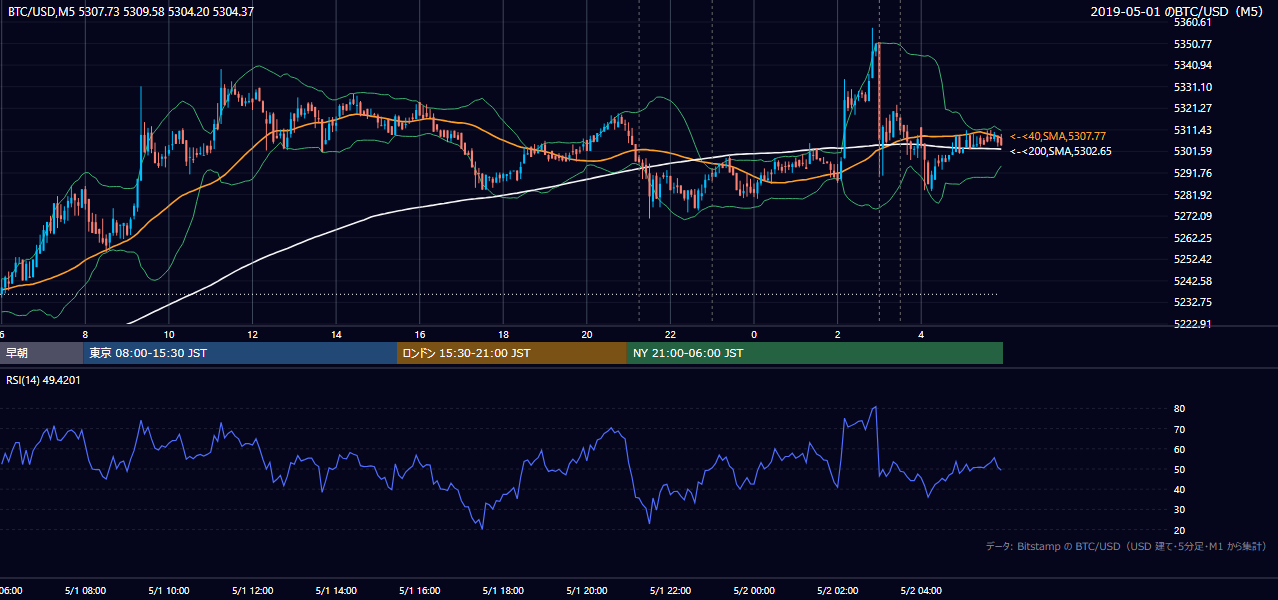Click RSI axis level 80
The height and width of the screenshot is (600, 1278).
coord(1180,409)
